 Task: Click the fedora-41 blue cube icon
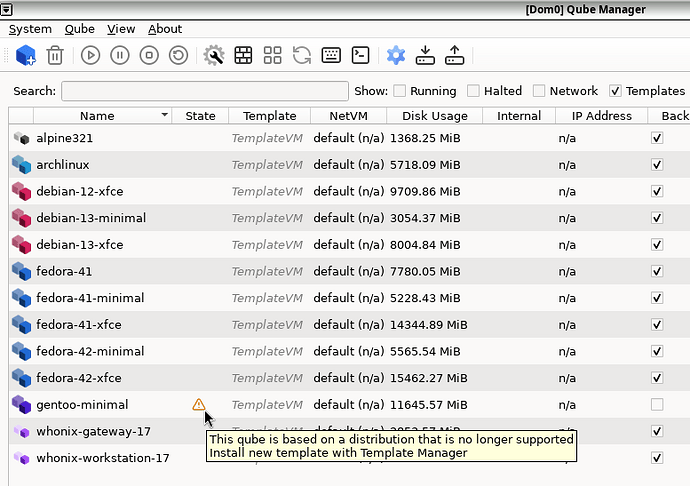point(21,271)
